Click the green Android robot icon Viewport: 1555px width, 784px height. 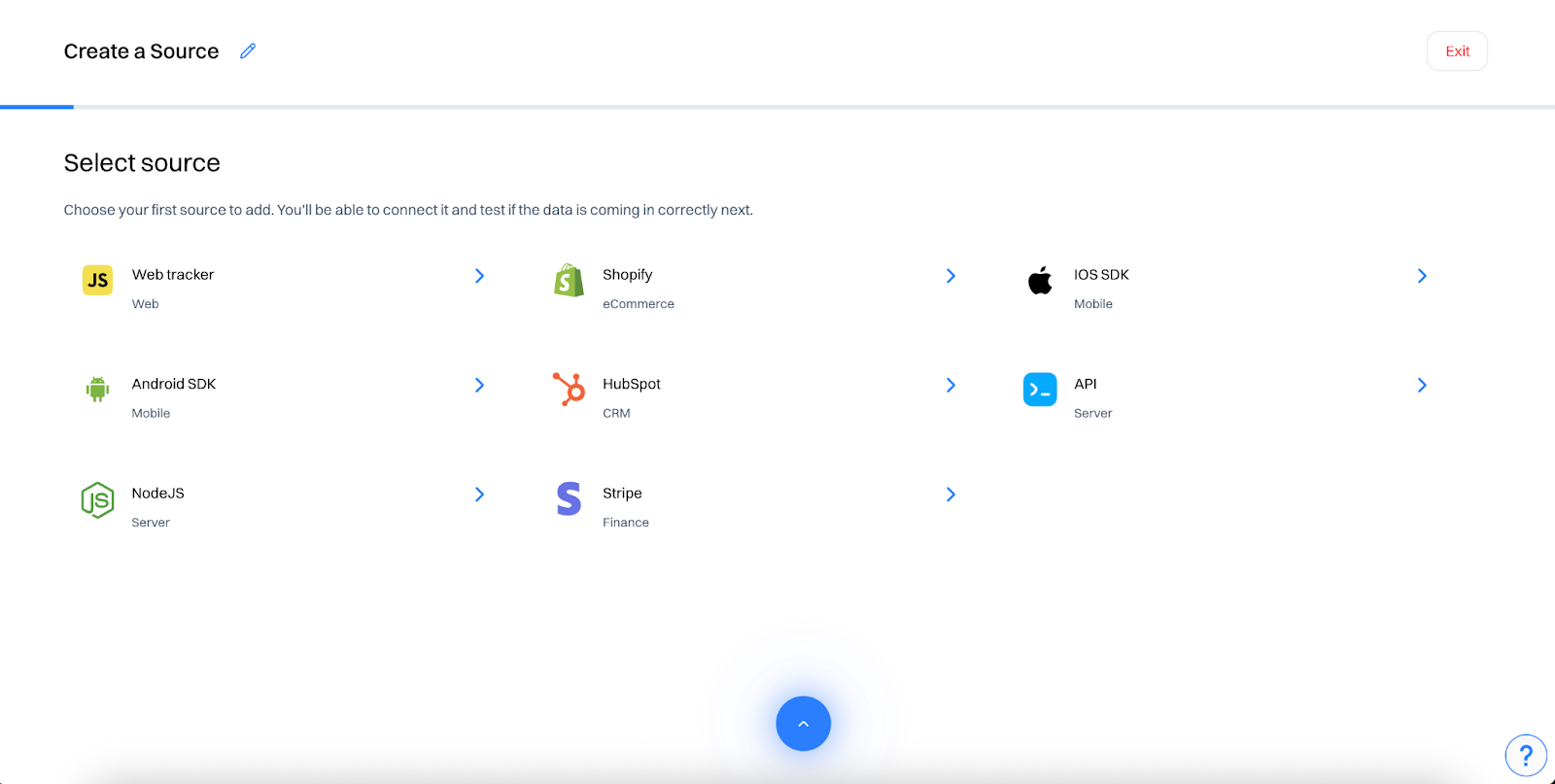(x=97, y=389)
